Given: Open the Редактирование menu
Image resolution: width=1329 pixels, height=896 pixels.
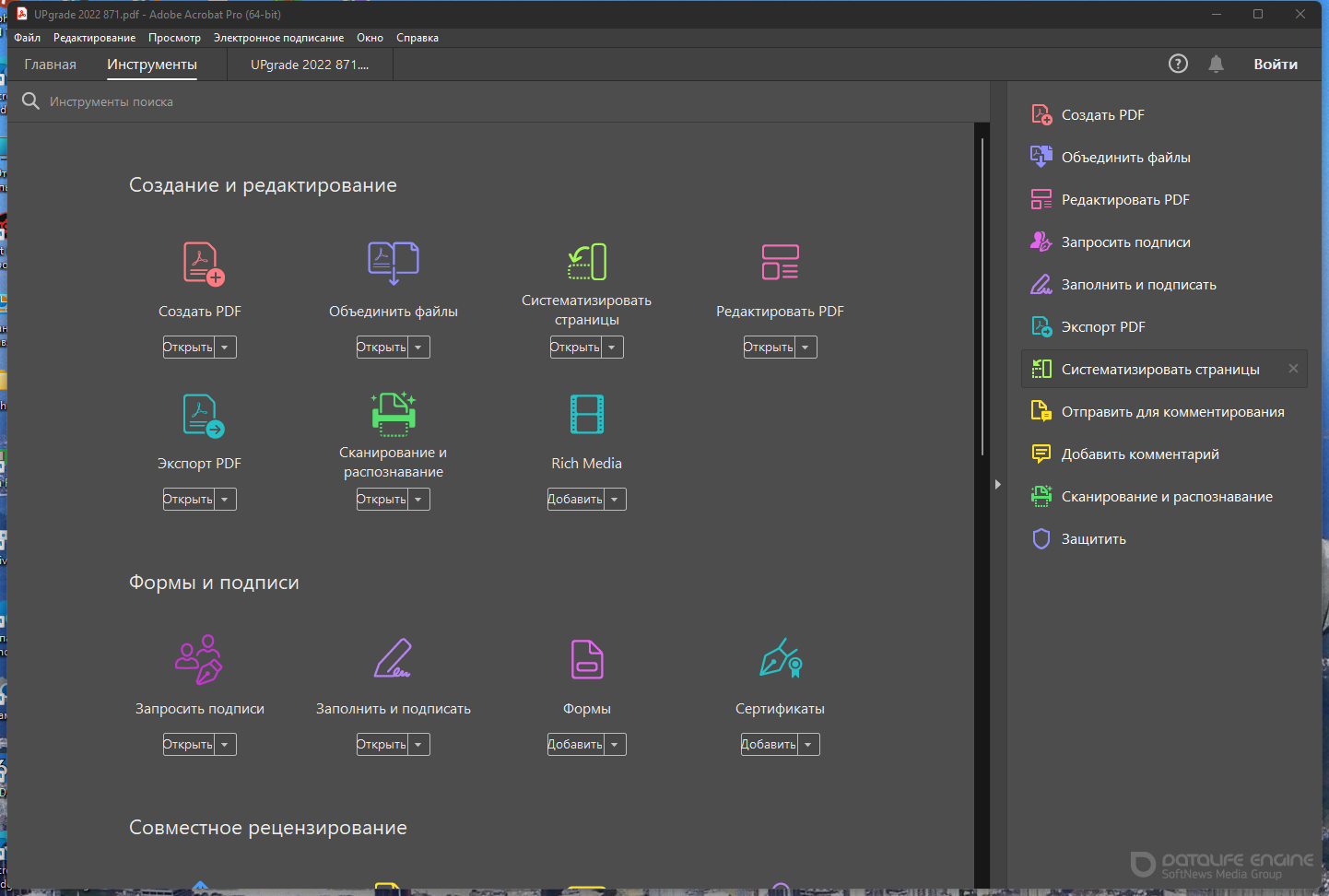Looking at the screenshot, I should coord(94,38).
